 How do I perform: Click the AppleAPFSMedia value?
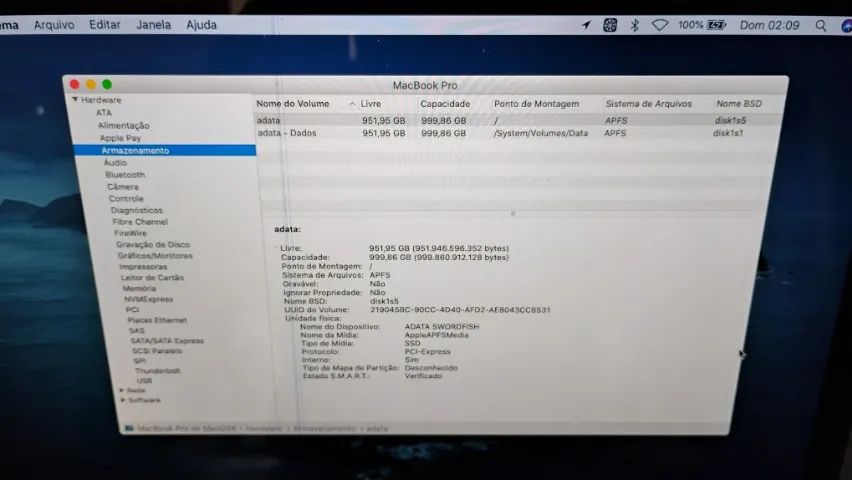(x=436, y=335)
